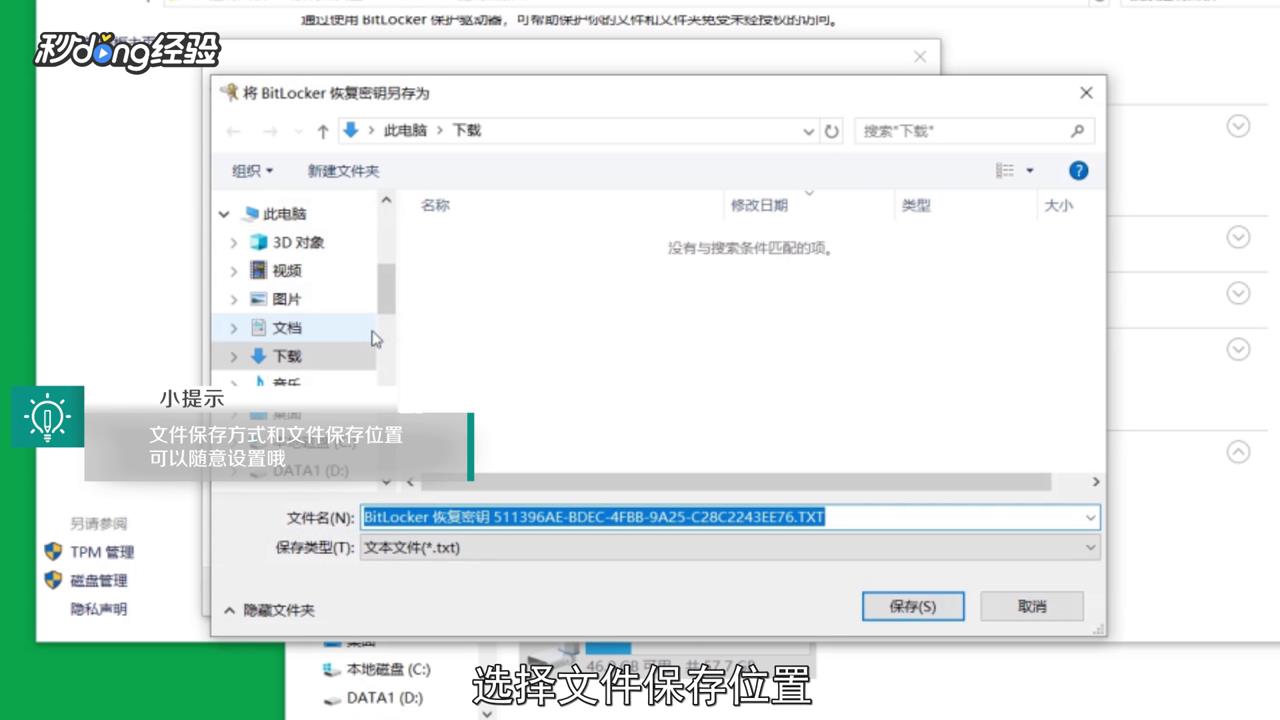Expand the 图片 tree node
The image size is (1280, 720).
pyautogui.click(x=234, y=299)
